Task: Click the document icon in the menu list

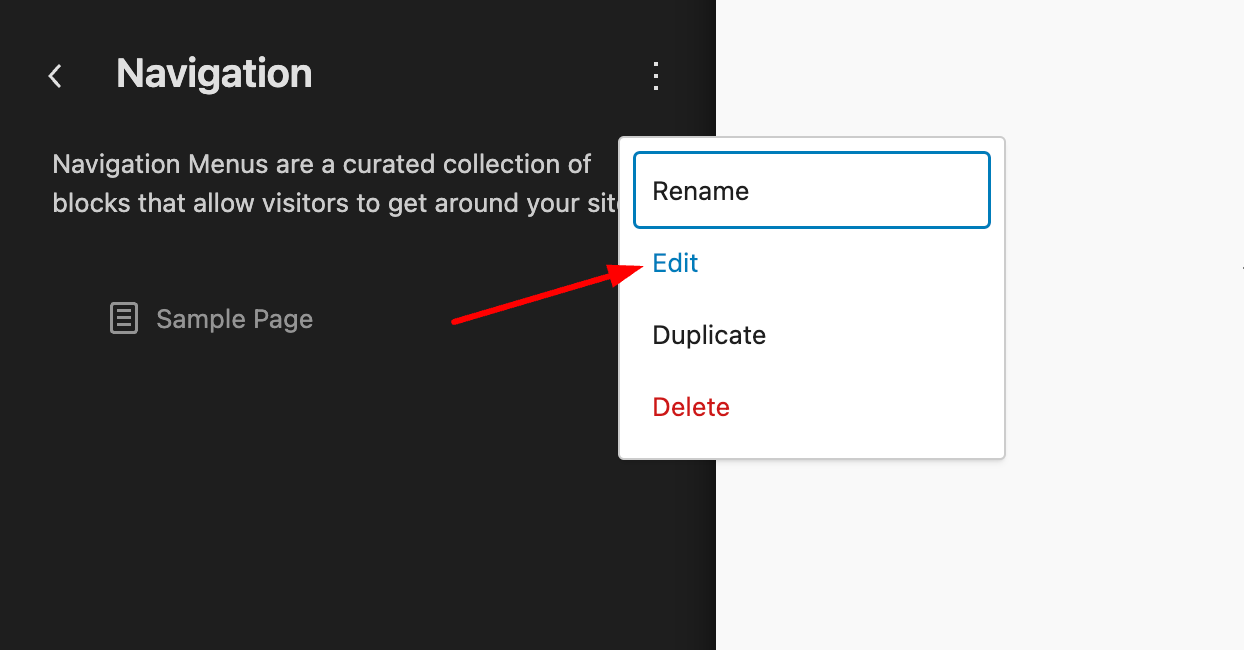Action: pyautogui.click(x=123, y=318)
